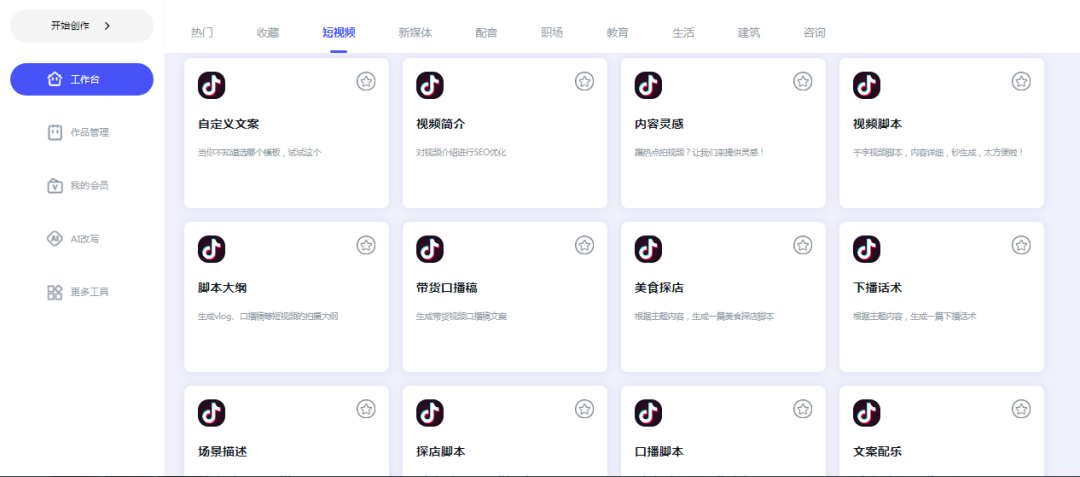
Task: Open the 场景描述 template title
Action: pos(222,452)
